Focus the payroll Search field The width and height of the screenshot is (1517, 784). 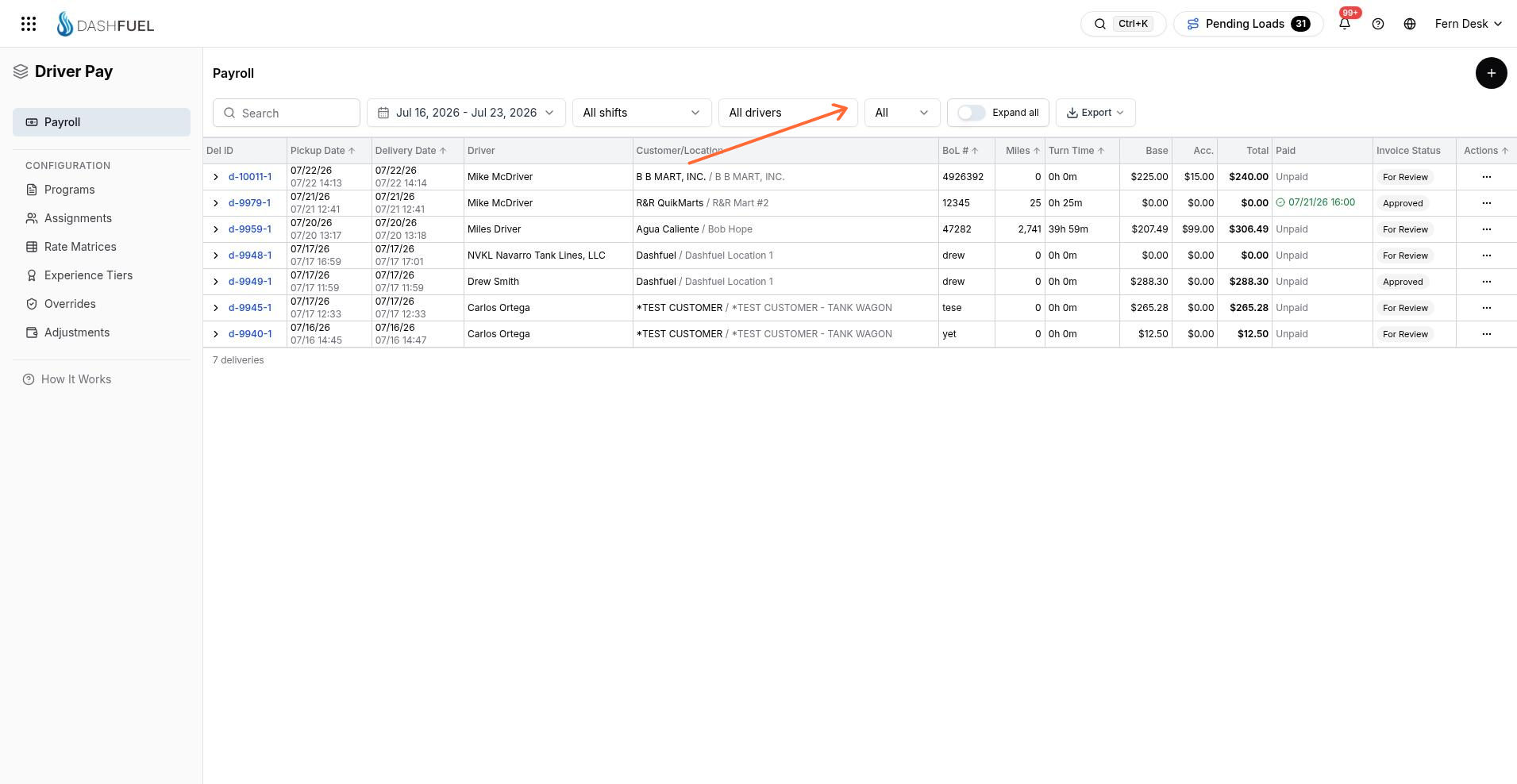click(287, 113)
